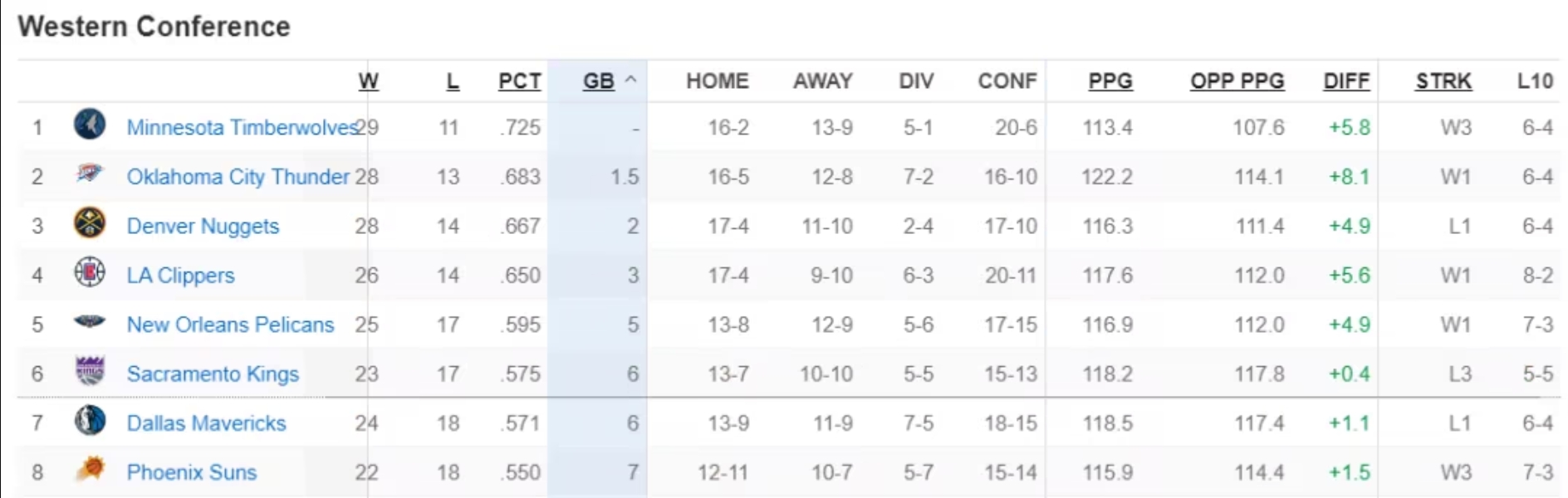Viewport: 1568px width, 498px height.
Task: Sort standings by STRK column header
Action: (x=1443, y=81)
